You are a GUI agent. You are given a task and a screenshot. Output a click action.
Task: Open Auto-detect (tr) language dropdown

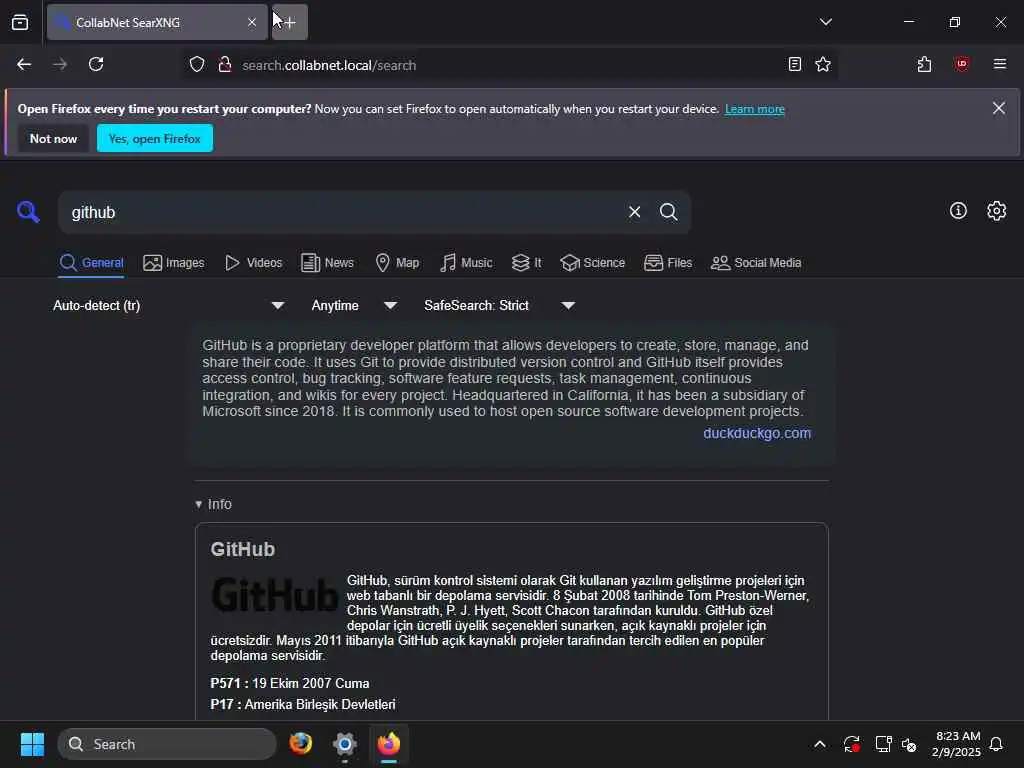pos(168,306)
